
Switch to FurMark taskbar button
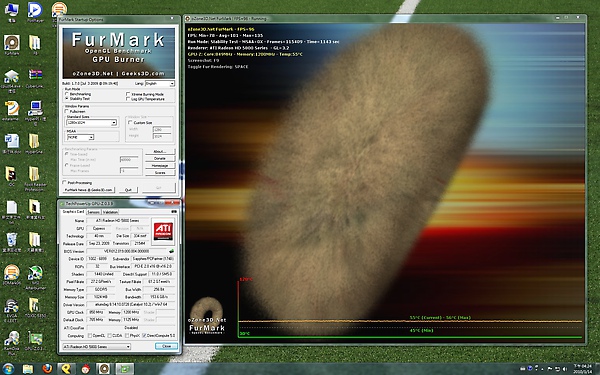coord(104,369)
